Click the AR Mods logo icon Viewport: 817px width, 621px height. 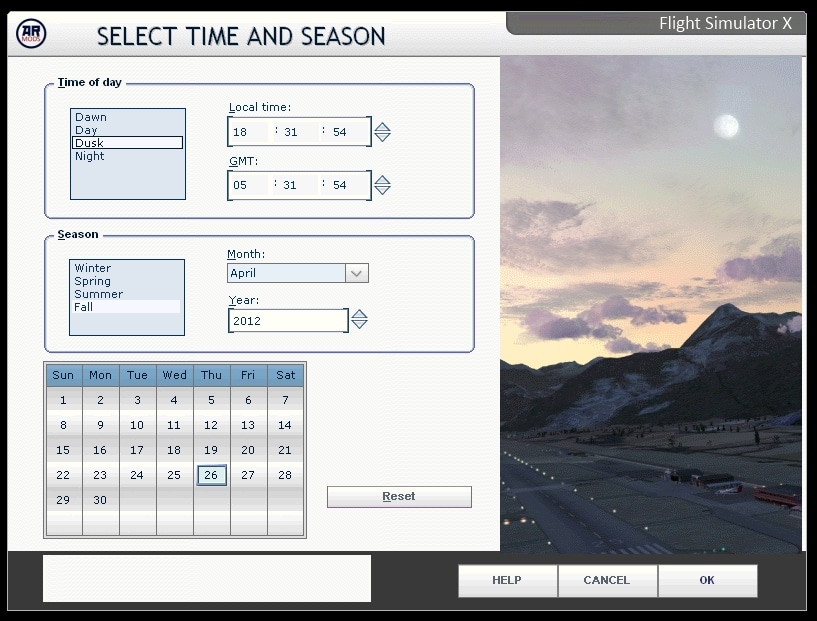[x=30, y=34]
